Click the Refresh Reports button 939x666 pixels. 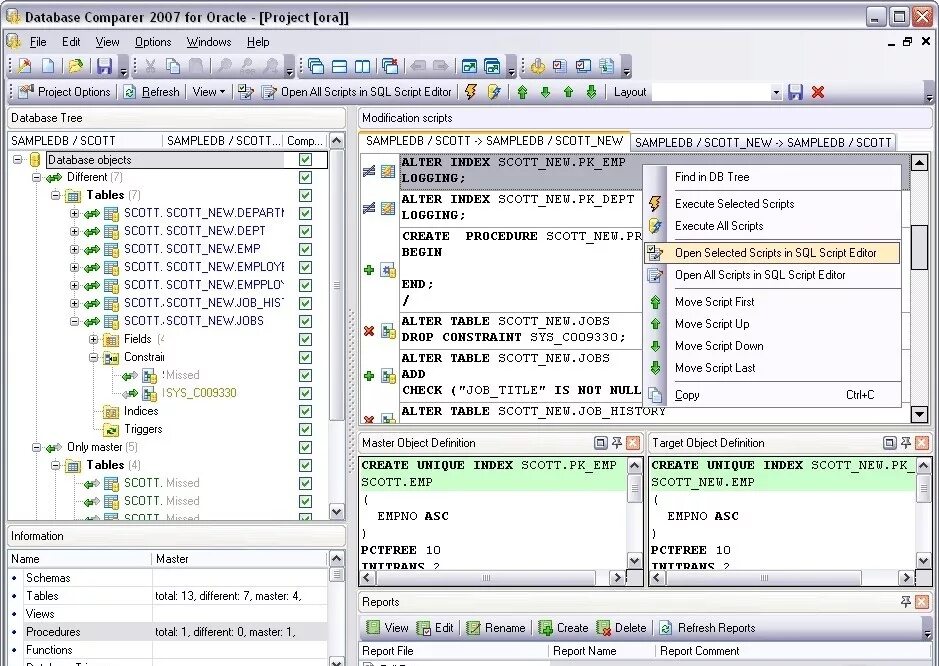coord(707,628)
